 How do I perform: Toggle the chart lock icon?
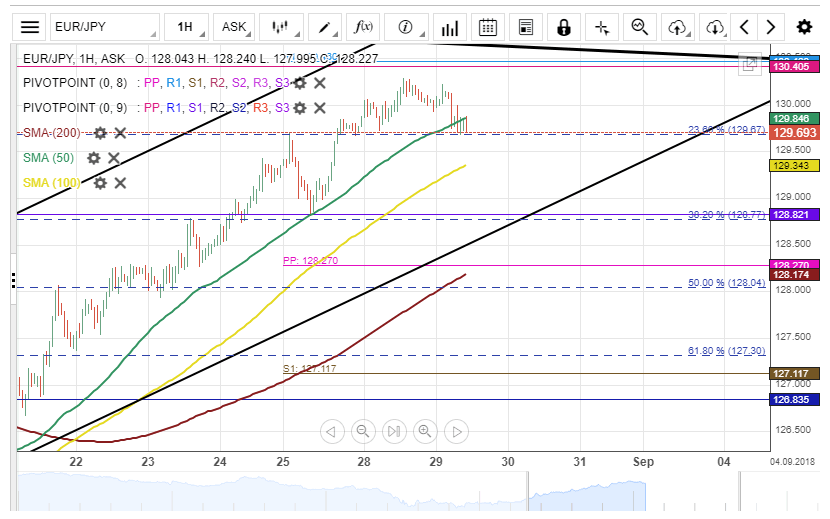[x=564, y=27]
